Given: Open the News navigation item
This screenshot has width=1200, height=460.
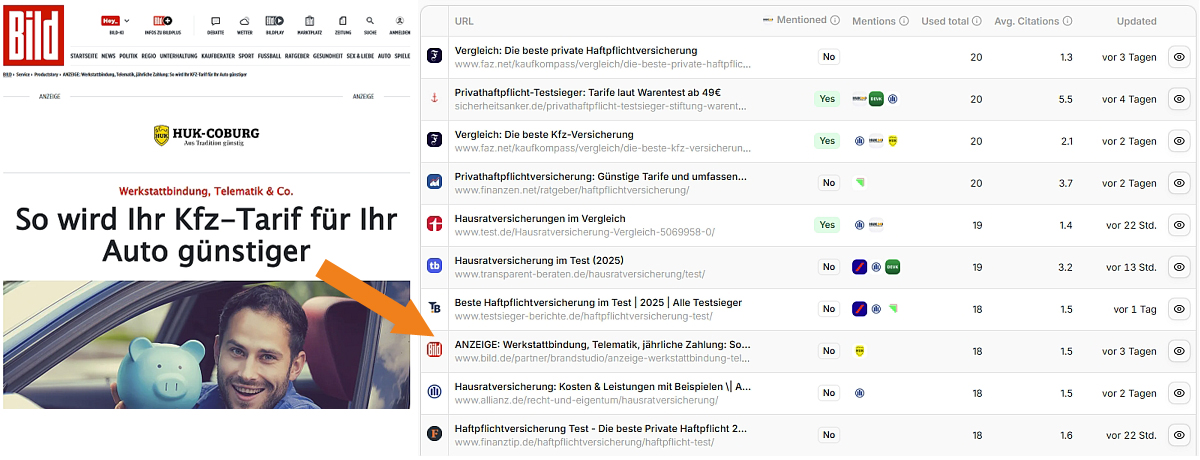Looking at the screenshot, I should pos(108,57).
